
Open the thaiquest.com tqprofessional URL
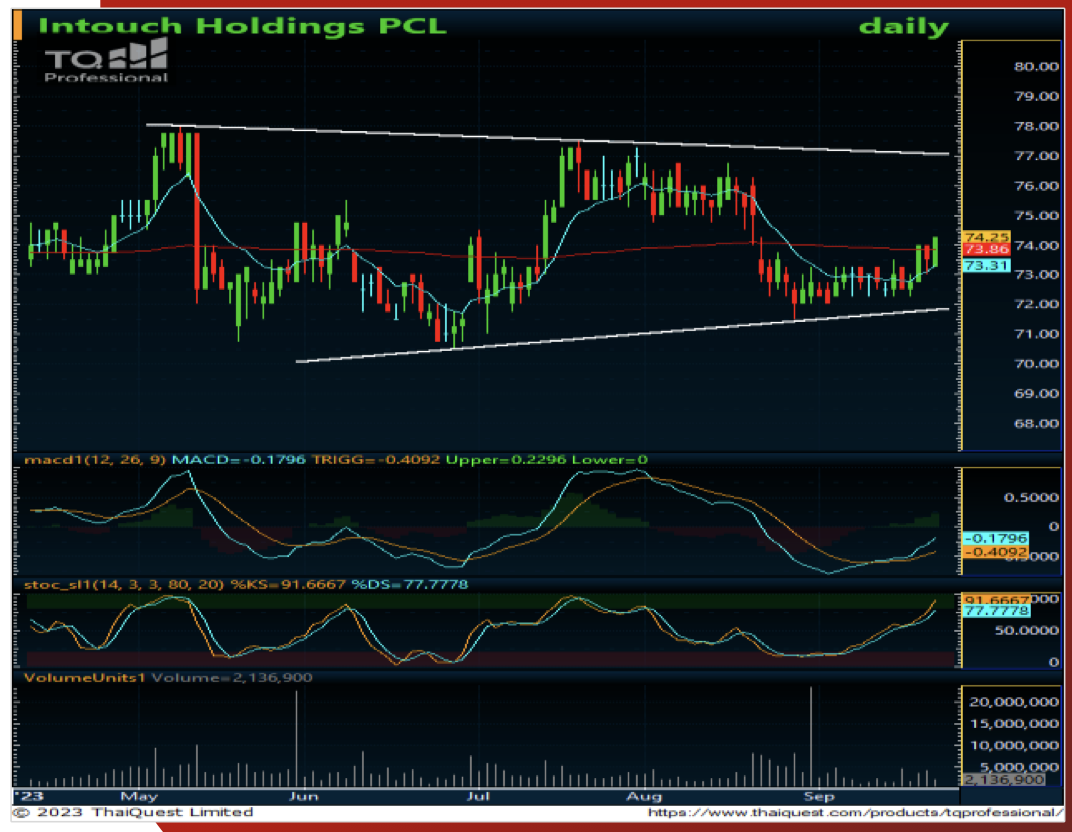tap(855, 813)
